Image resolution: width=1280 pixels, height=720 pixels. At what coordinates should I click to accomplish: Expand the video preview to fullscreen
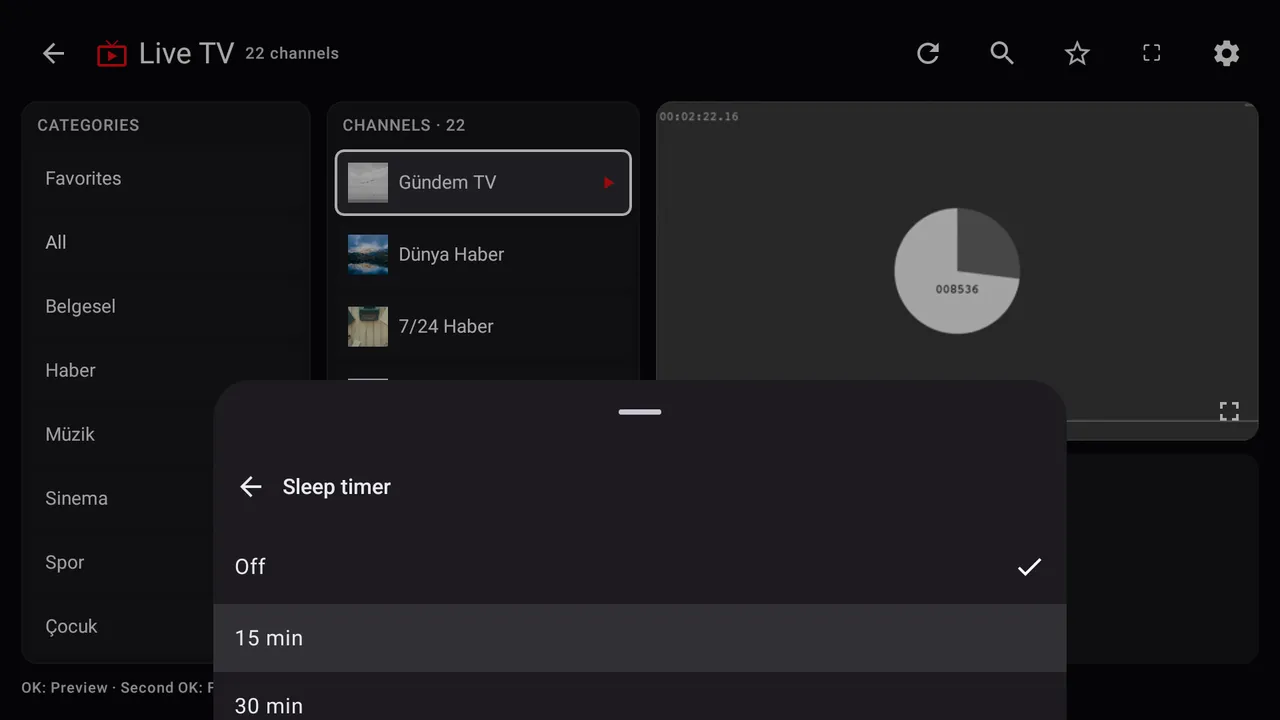(1229, 411)
